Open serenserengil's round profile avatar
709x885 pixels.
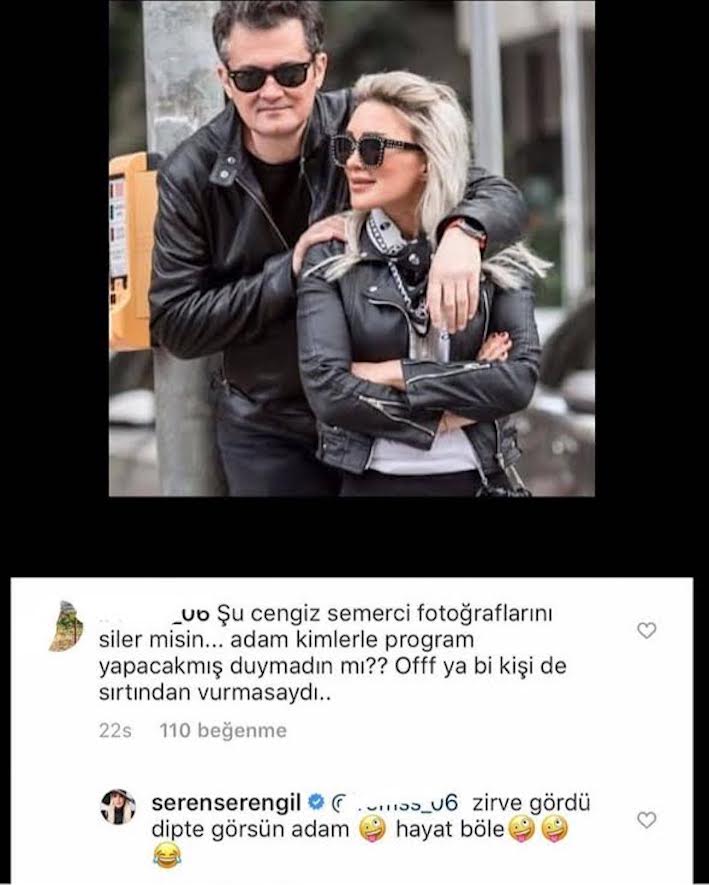point(118,807)
